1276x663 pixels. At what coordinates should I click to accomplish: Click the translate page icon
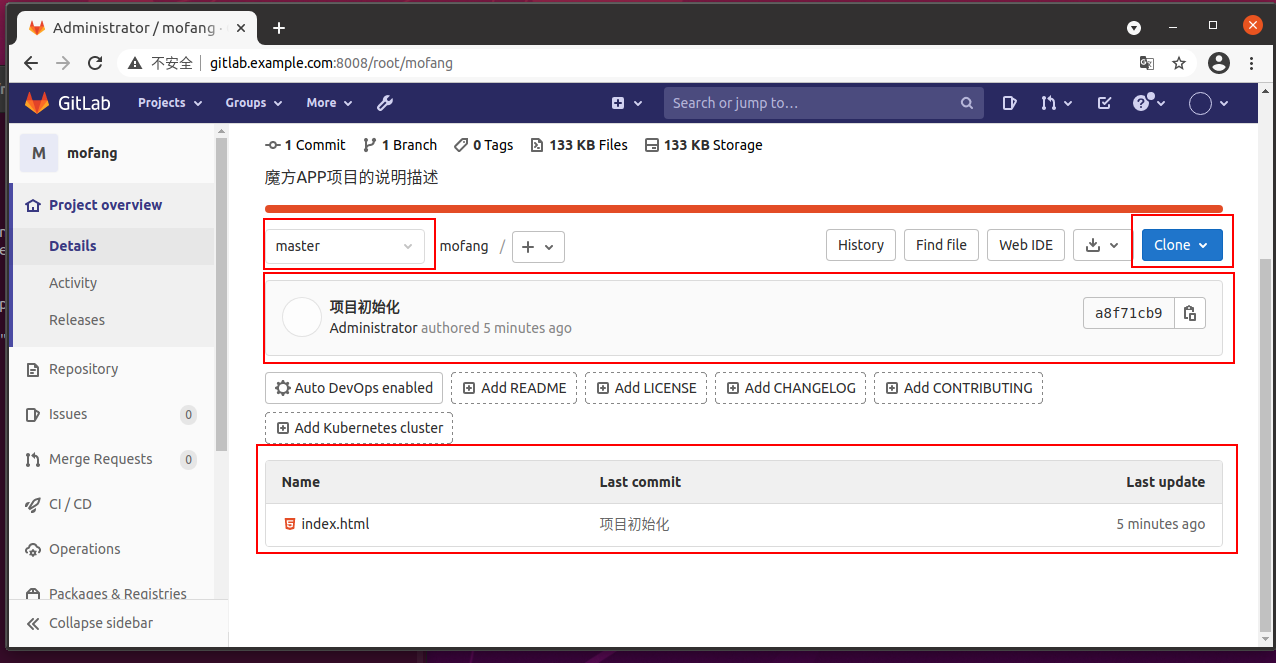(x=1147, y=63)
